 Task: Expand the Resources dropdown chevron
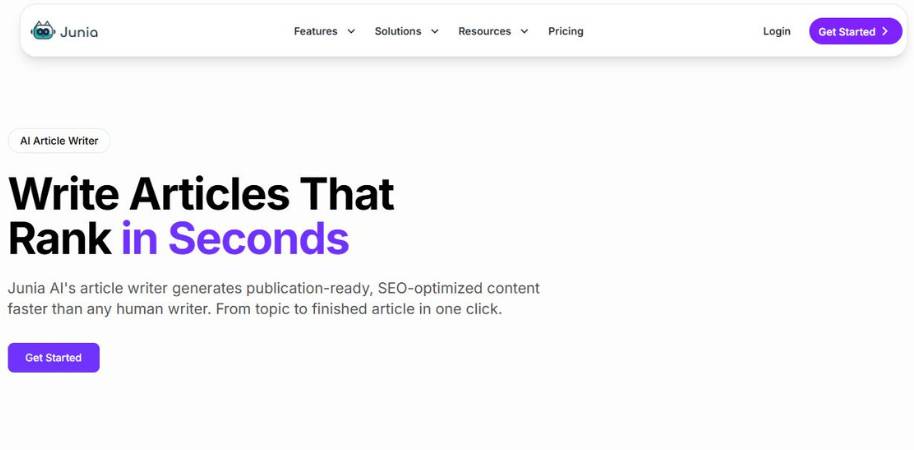525,32
